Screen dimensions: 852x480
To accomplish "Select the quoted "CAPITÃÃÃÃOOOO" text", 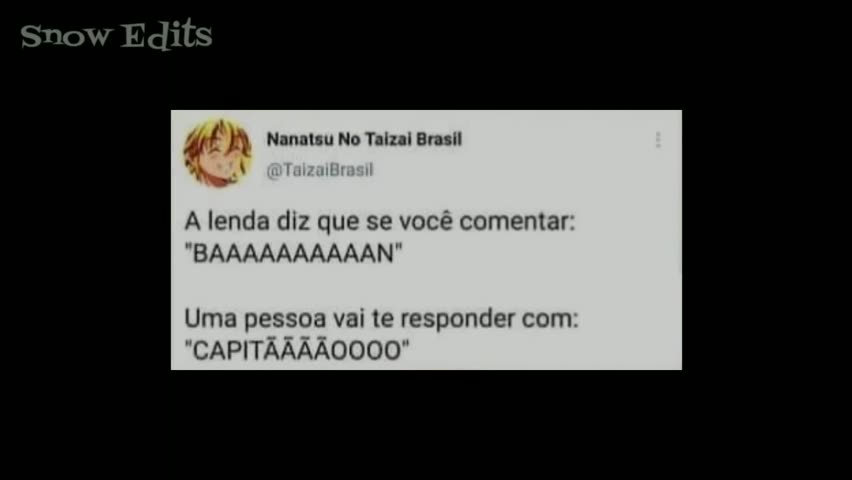I will coord(297,351).
